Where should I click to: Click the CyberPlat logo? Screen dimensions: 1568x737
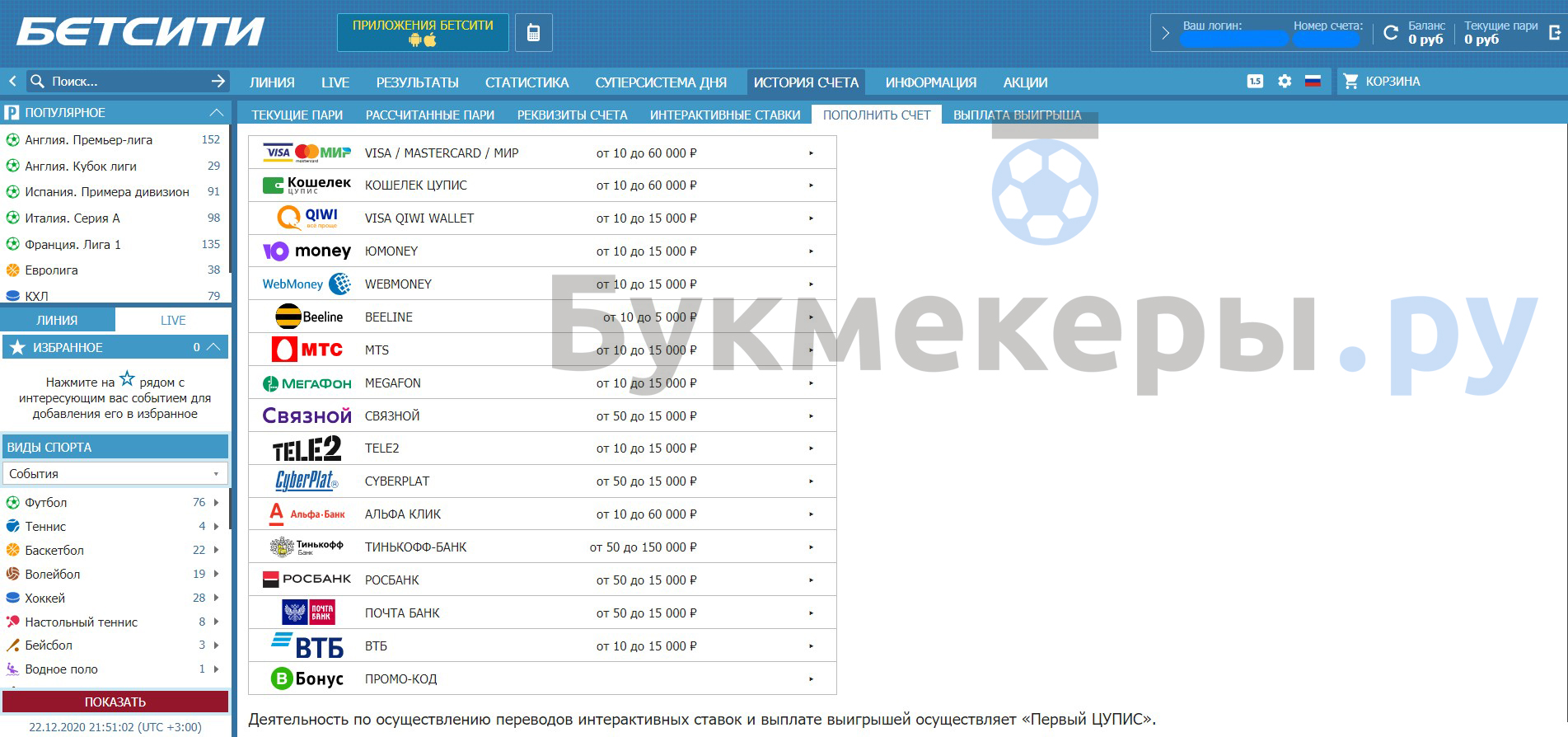pos(307,481)
